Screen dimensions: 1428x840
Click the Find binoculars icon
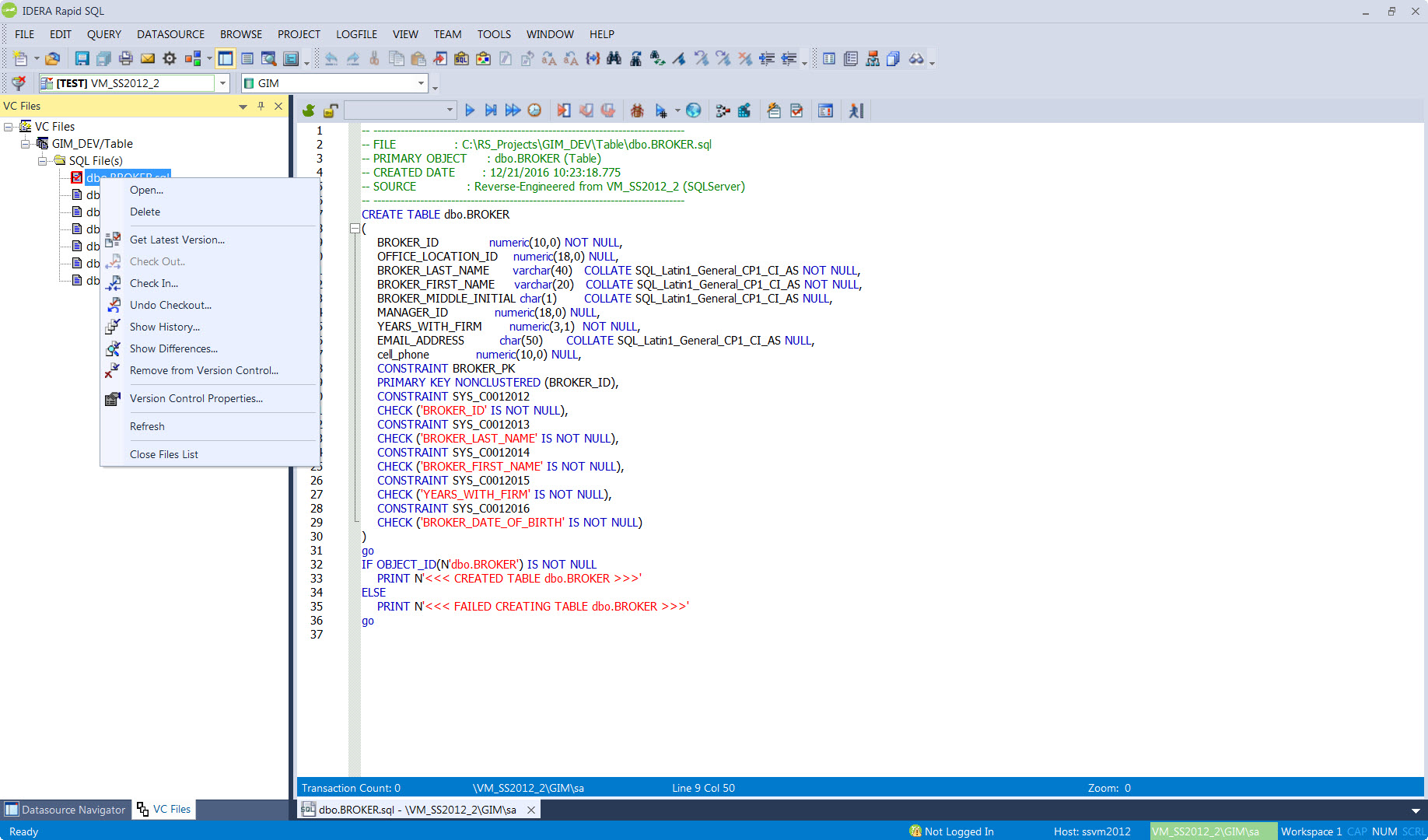614,58
